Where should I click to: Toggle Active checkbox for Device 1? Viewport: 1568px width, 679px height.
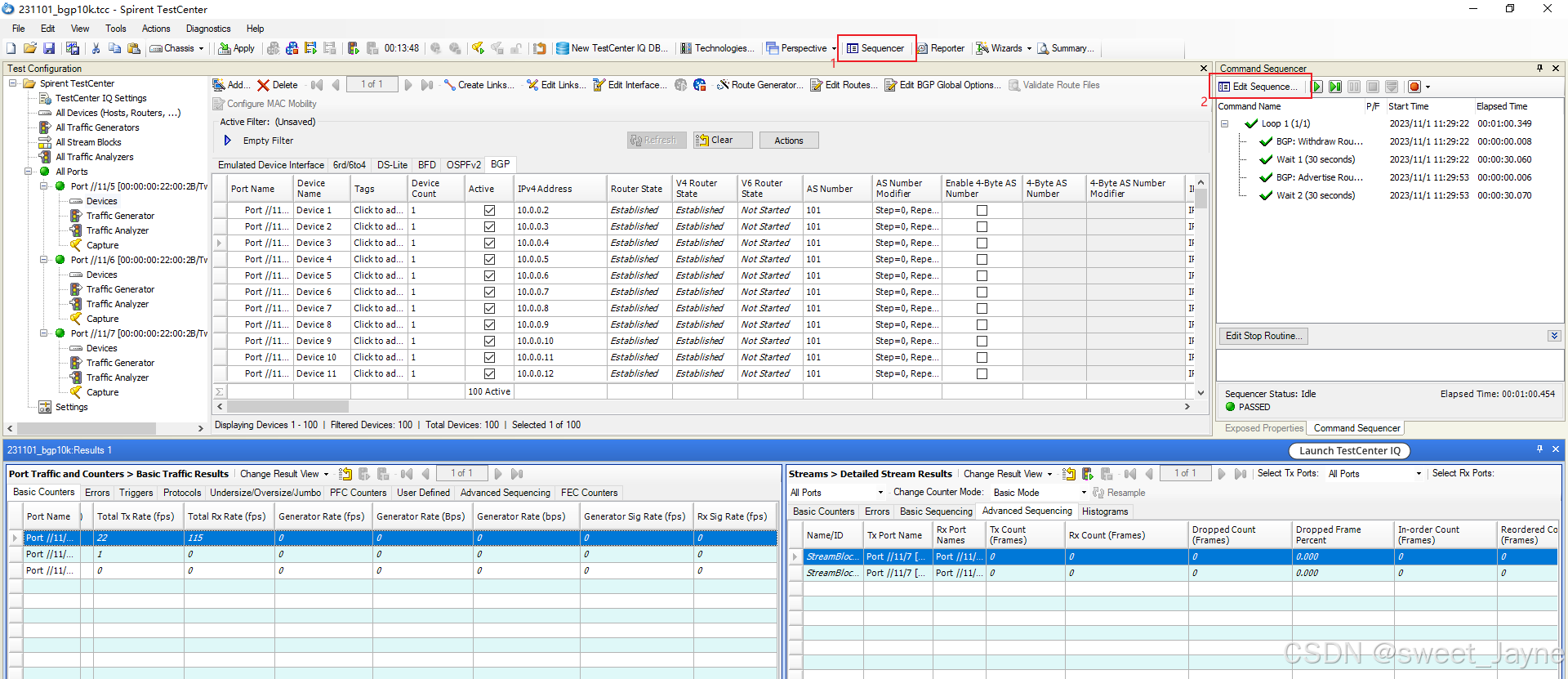[x=489, y=210]
